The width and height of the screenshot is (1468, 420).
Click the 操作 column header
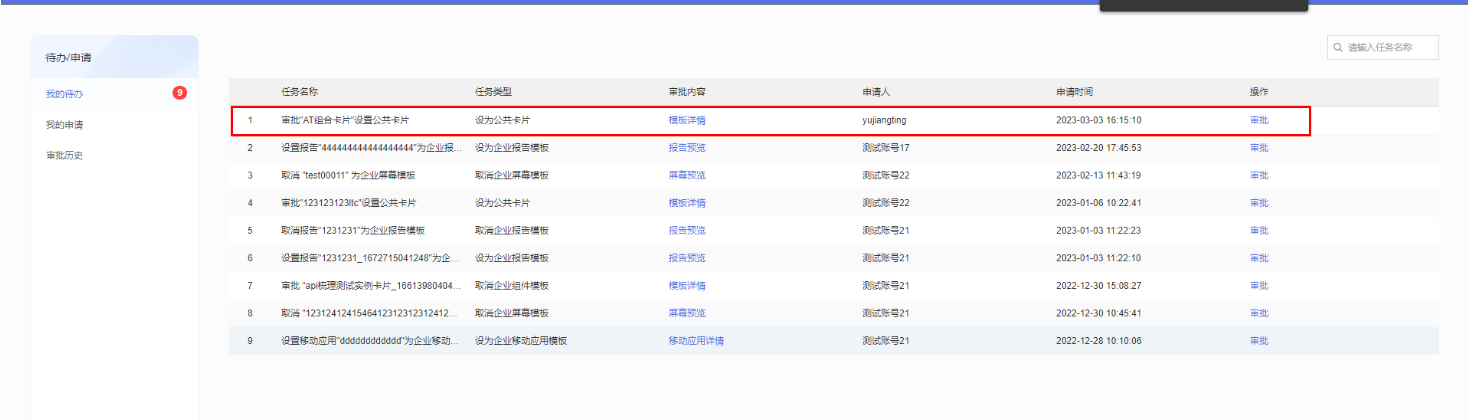pos(1259,92)
